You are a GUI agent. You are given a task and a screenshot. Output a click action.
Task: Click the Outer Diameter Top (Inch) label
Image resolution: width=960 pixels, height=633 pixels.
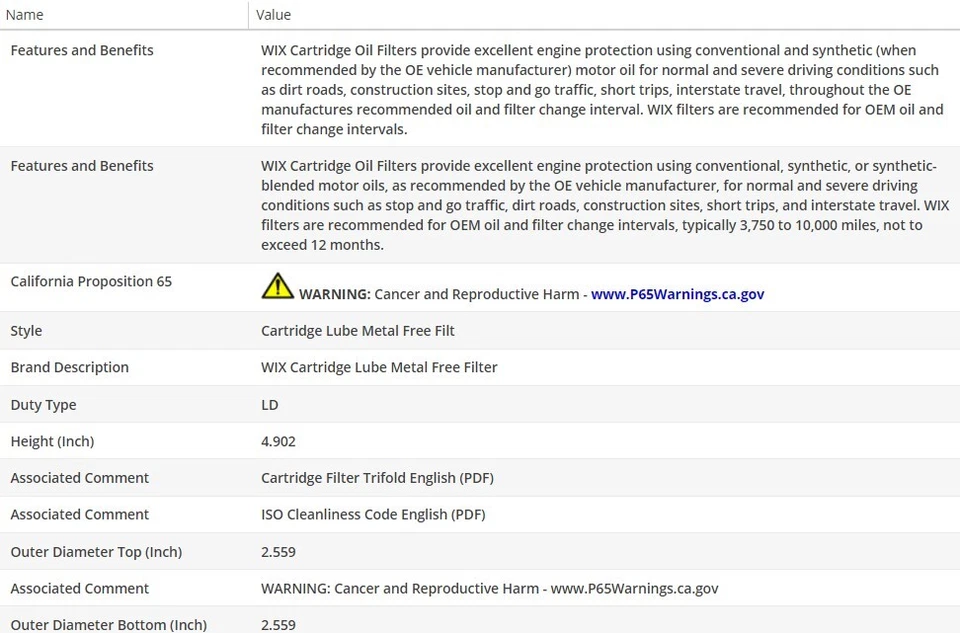(96, 552)
